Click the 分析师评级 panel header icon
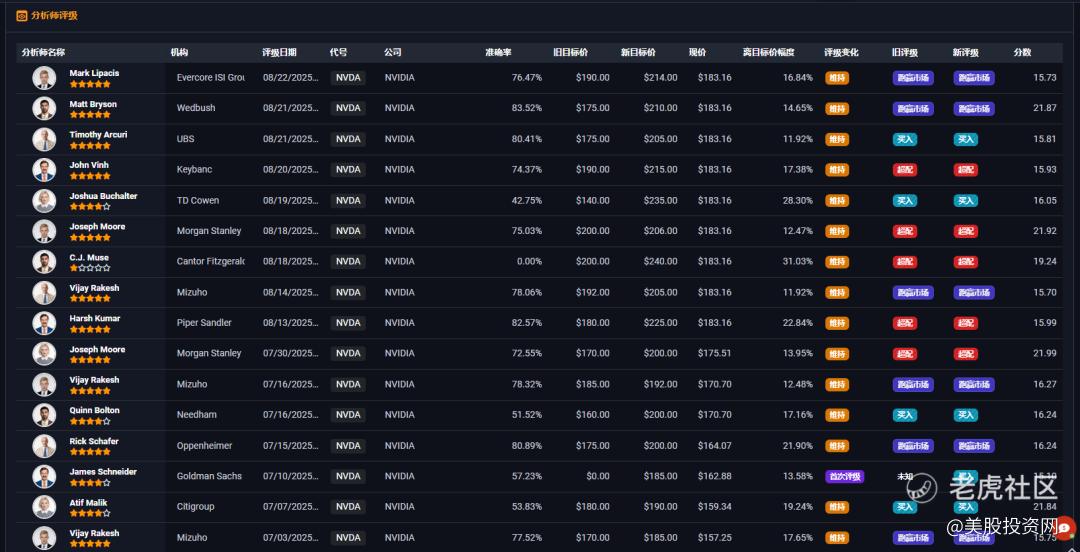Screen dimensions: 1080x552 (21, 15)
